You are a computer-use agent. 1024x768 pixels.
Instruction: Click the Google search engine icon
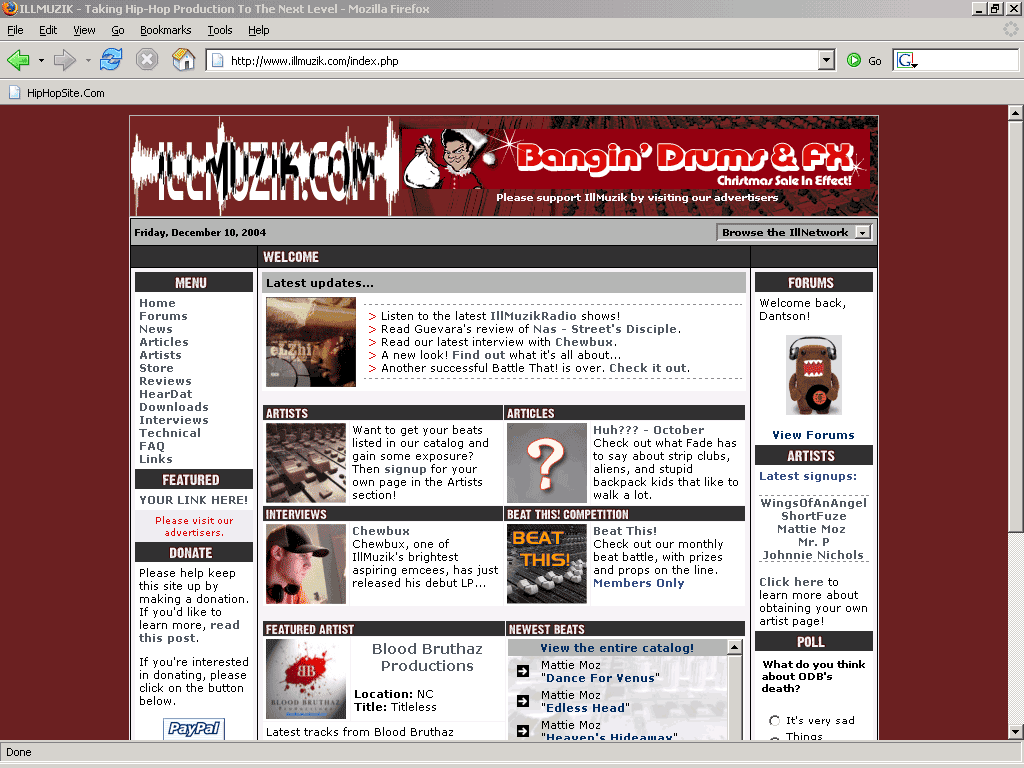coord(907,61)
